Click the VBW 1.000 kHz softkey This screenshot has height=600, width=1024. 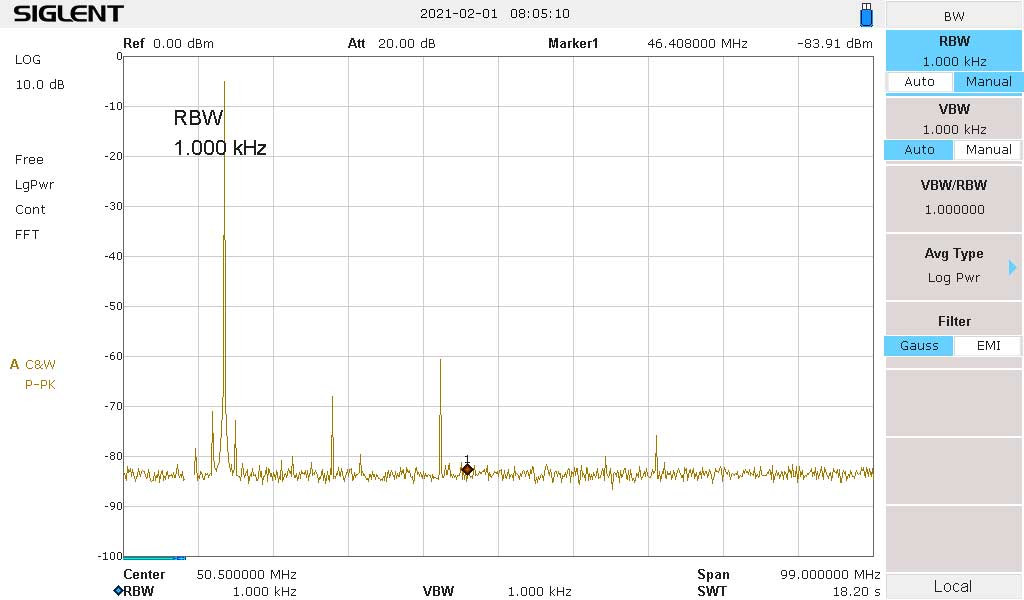953,118
